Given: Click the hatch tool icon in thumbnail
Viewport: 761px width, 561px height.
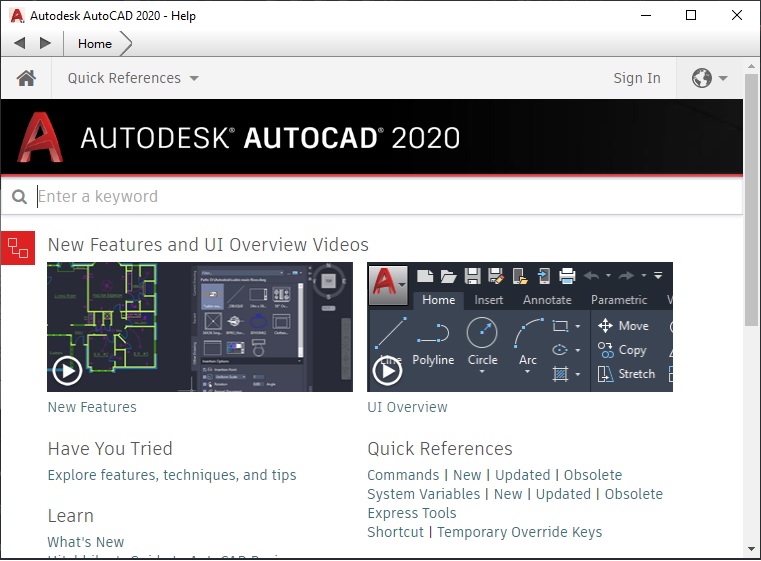Looking at the screenshot, I should coord(560,374).
